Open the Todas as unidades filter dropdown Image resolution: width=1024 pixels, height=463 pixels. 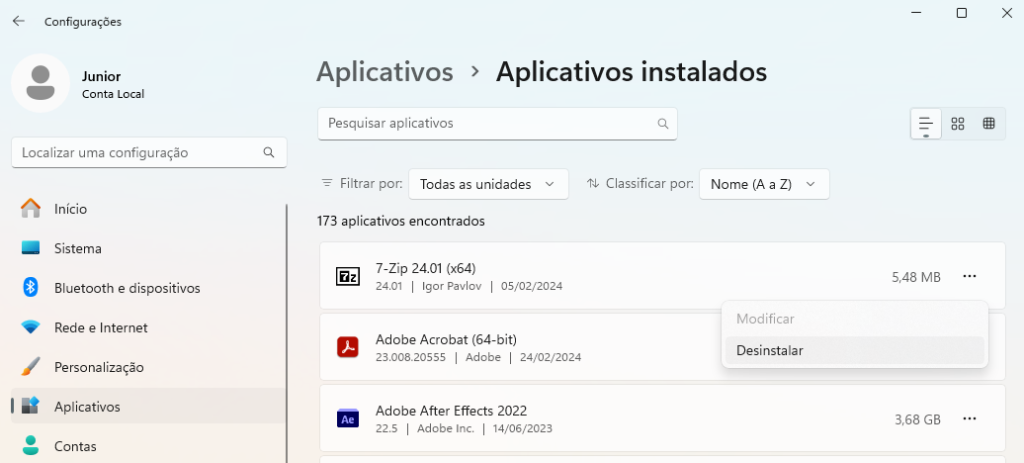[x=488, y=184]
